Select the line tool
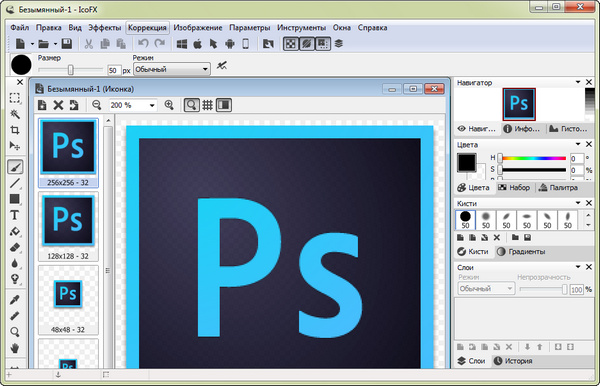600x386 pixels. coord(15,183)
